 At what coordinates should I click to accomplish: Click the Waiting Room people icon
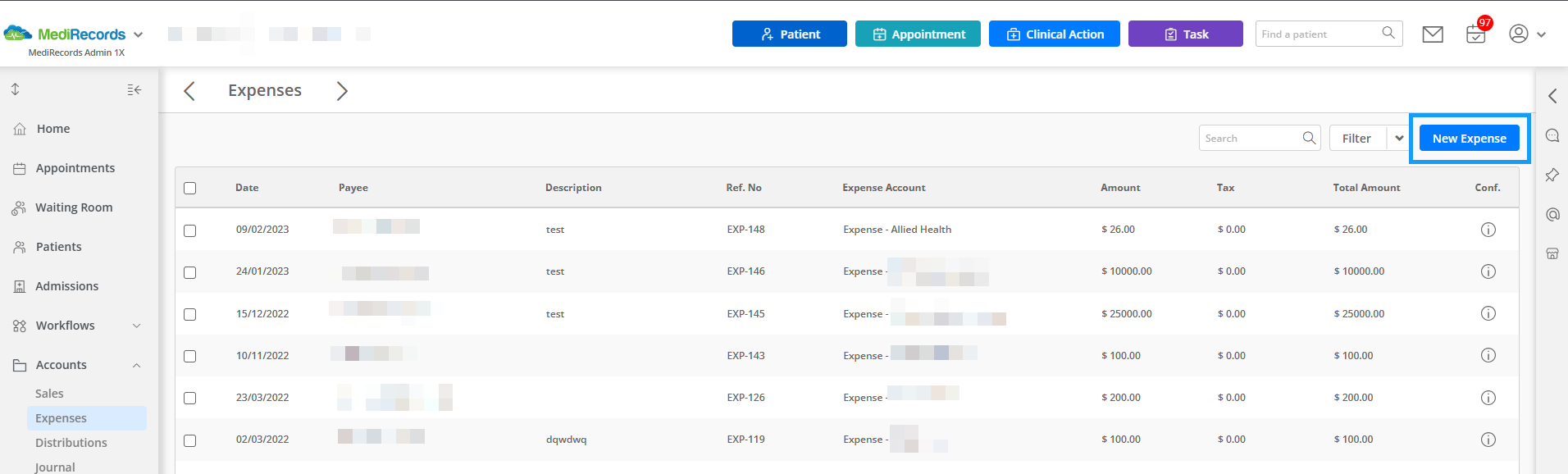(19, 208)
